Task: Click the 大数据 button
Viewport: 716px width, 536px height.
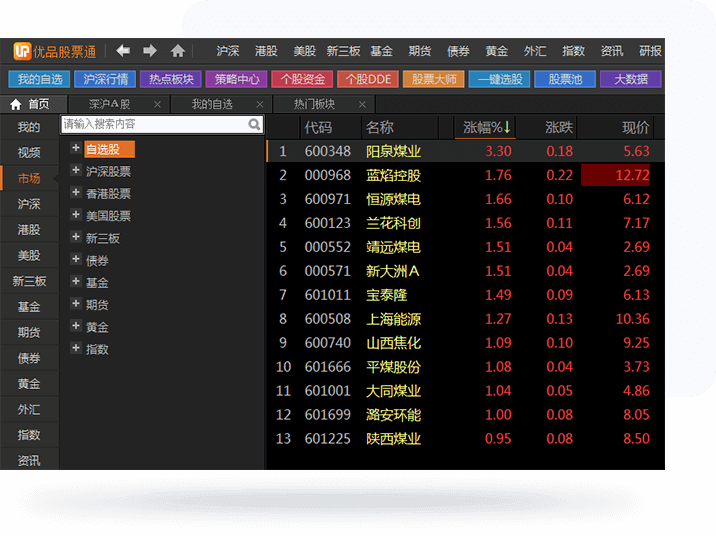Action: click(x=631, y=79)
